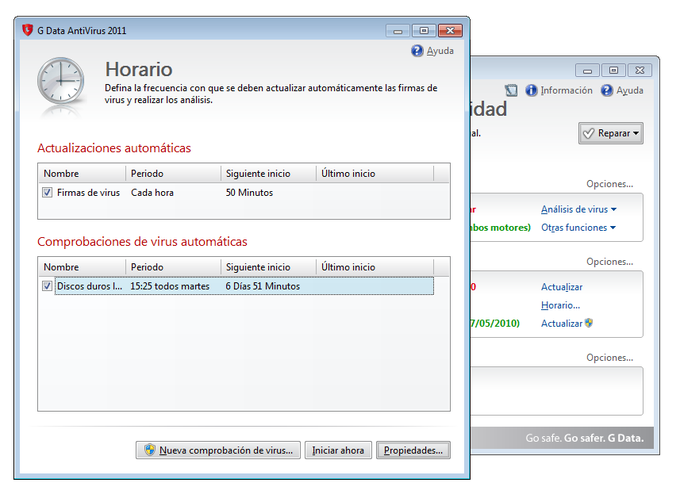Image resolution: width=680 pixels, height=502 pixels.
Task: Minimize the G Data AntiVirus 2011 window
Action: point(398,31)
